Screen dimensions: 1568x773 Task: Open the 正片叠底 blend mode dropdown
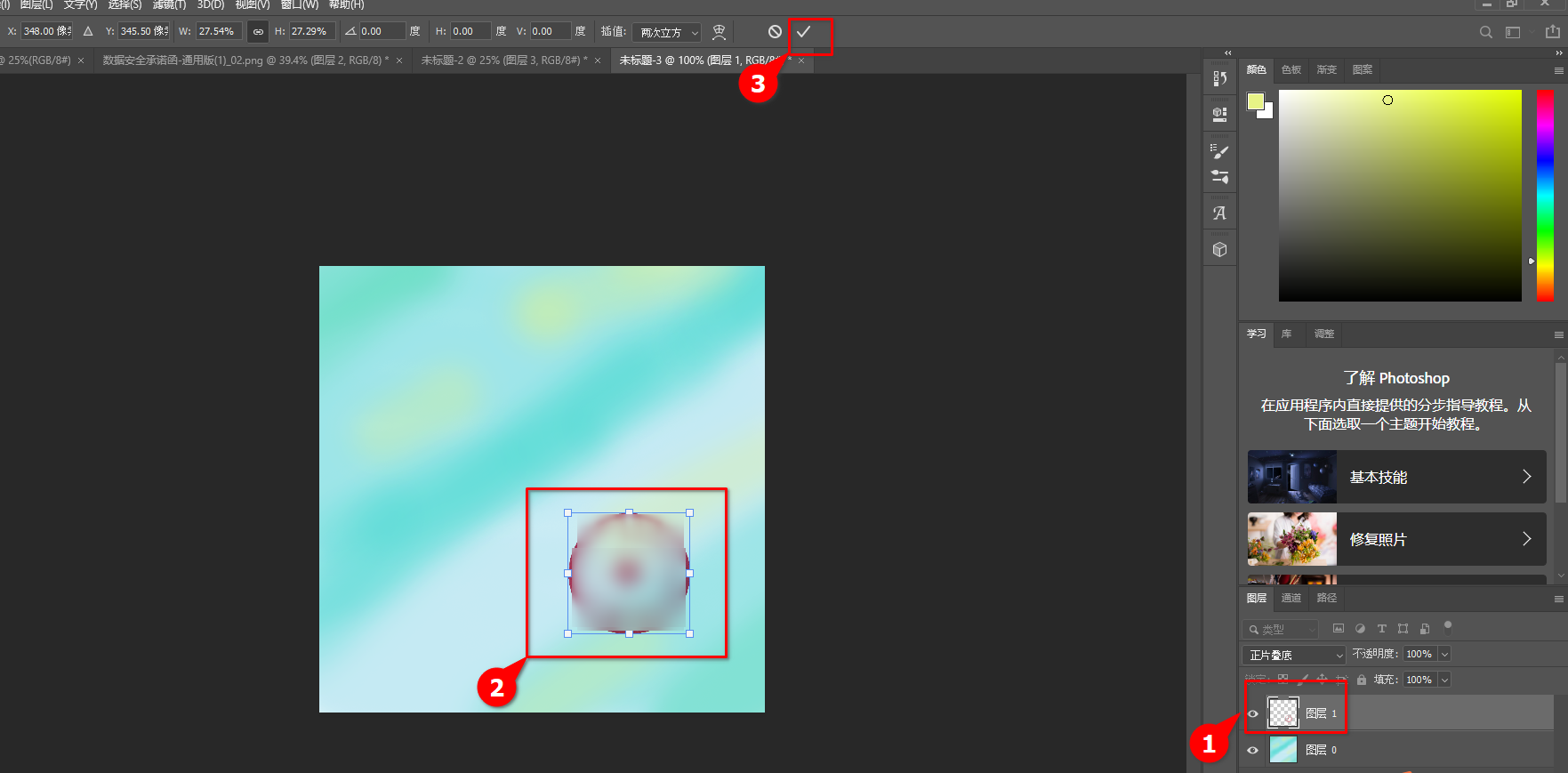pos(1295,655)
